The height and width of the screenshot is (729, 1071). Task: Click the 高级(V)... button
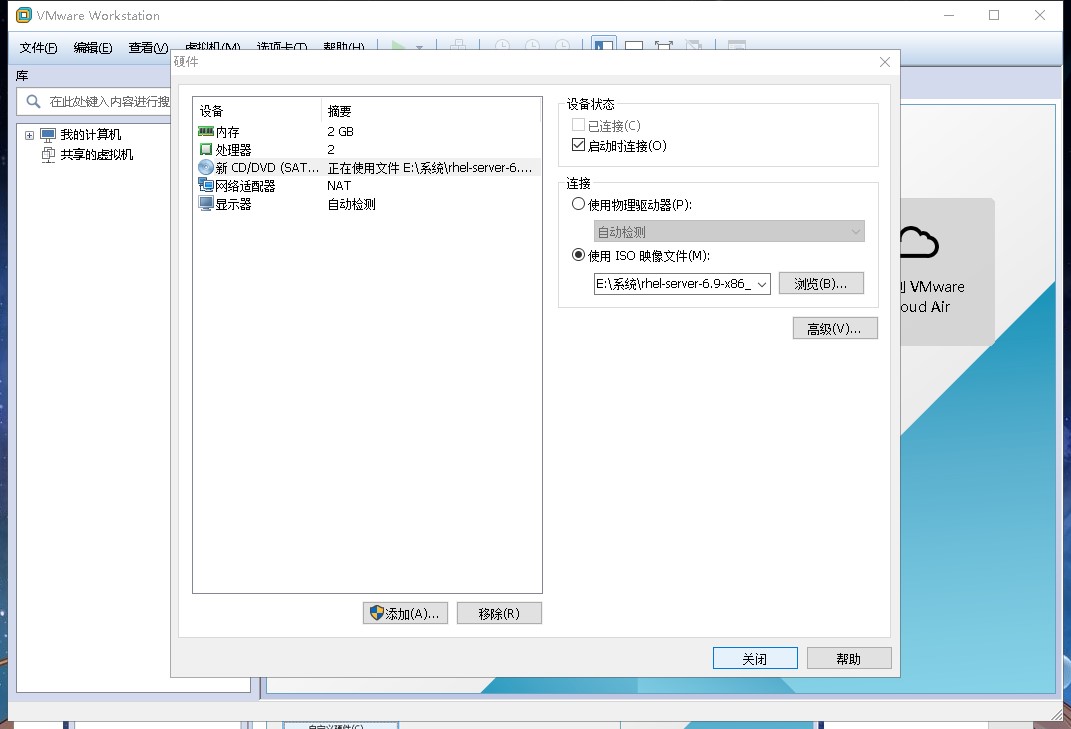[x=835, y=329]
